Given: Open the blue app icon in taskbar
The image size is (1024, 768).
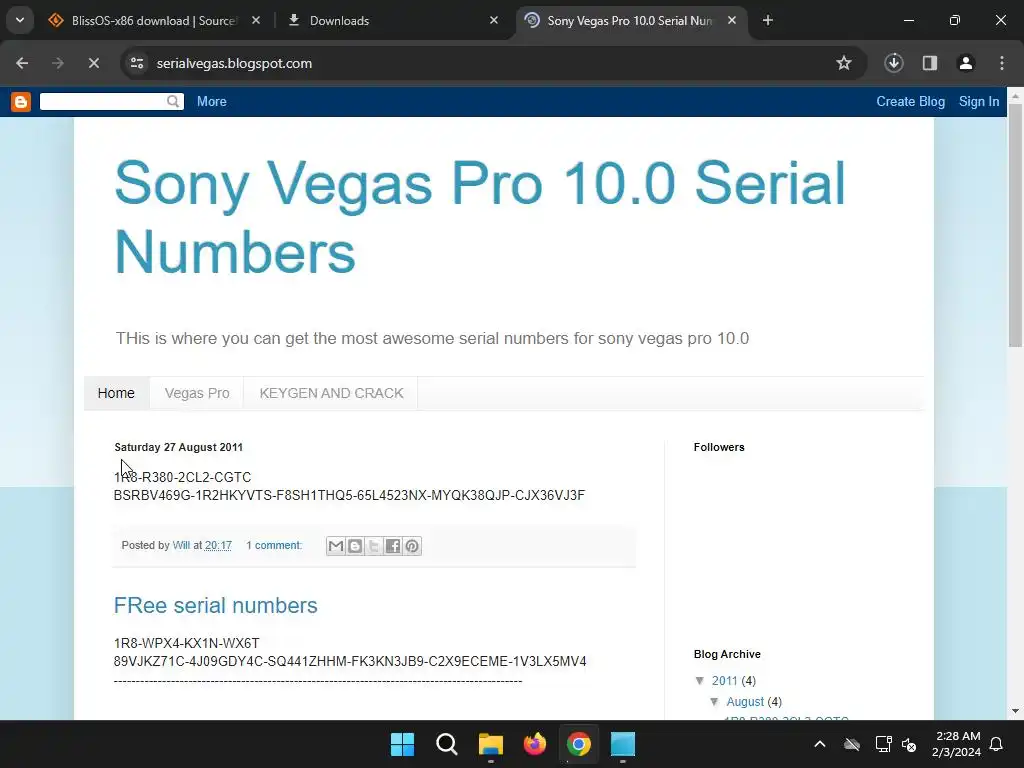Looking at the screenshot, I should pyautogui.click(x=622, y=744).
